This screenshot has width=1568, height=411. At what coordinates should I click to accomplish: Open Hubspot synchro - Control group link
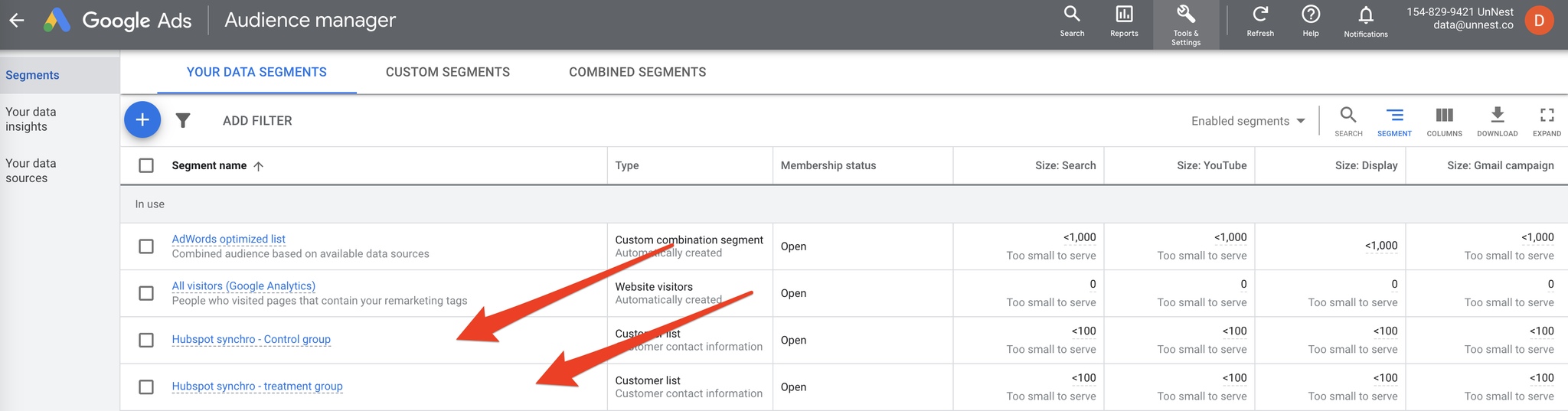click(251, 339)
